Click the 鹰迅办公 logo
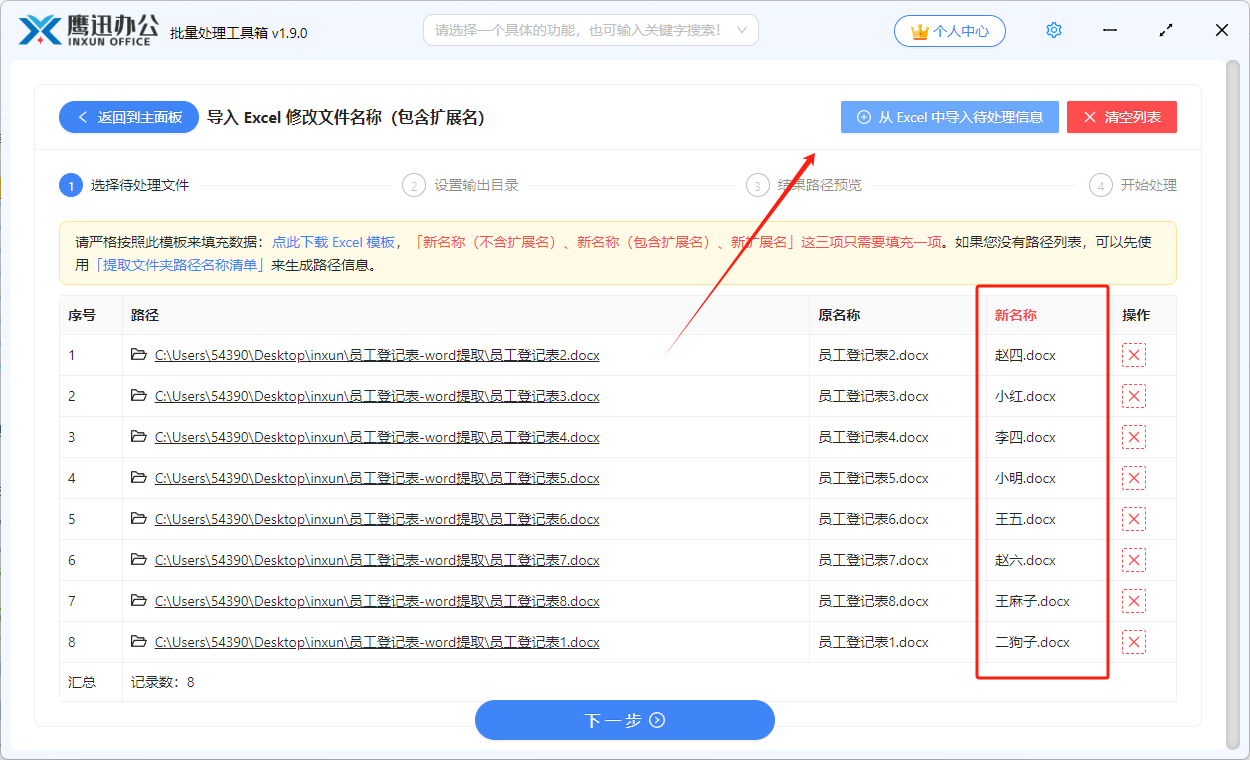Image resolution: width=1250 pixels, height=760 pixels. (89, 30)
